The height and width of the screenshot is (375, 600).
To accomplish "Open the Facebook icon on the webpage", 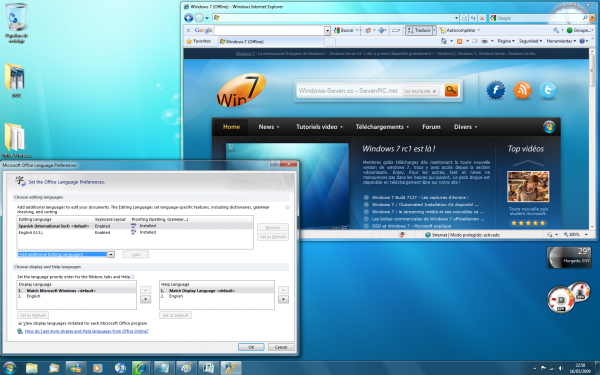I will (x=496, y=90).
